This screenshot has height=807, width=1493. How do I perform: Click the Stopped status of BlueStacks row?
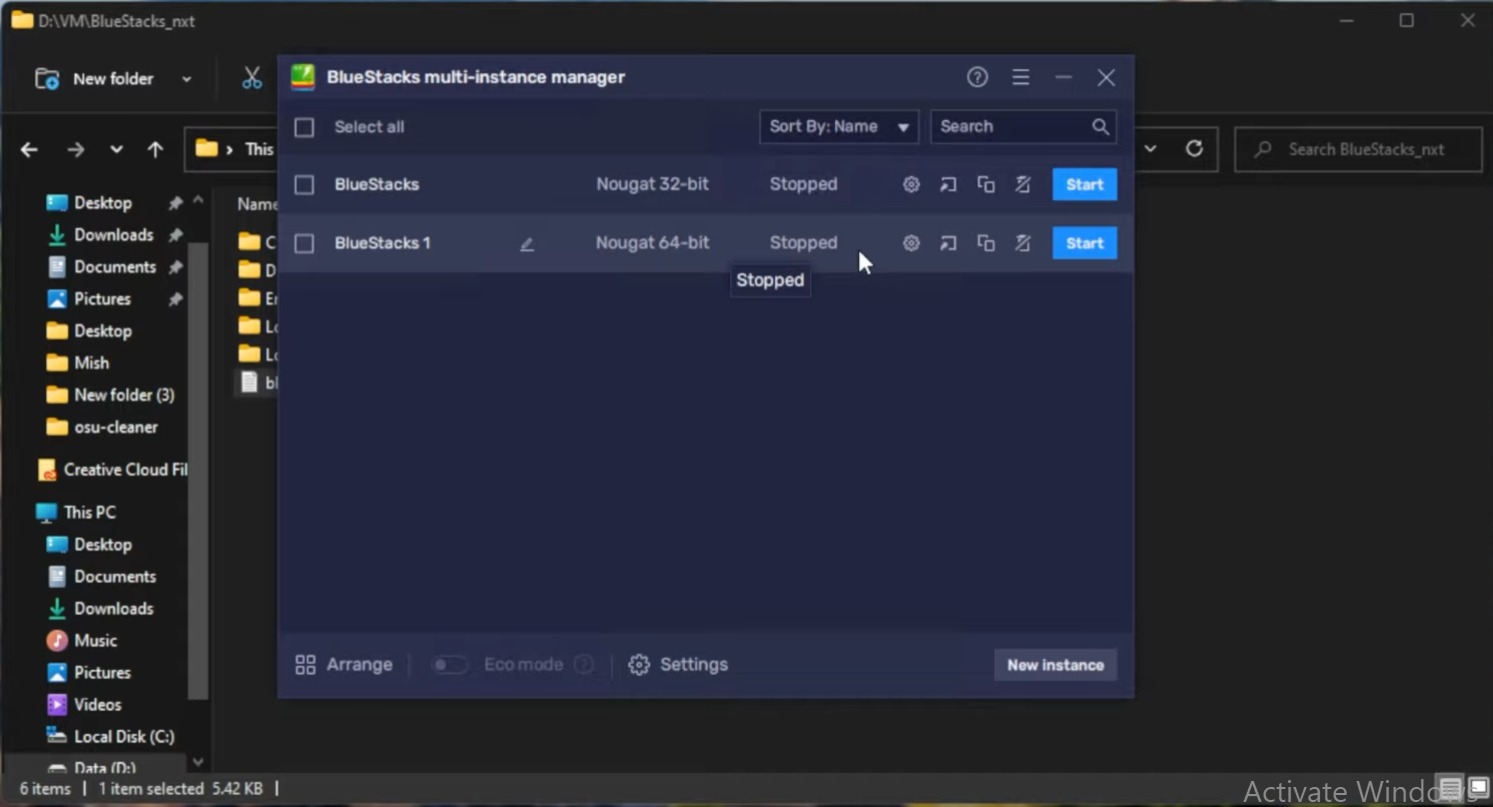803,185
